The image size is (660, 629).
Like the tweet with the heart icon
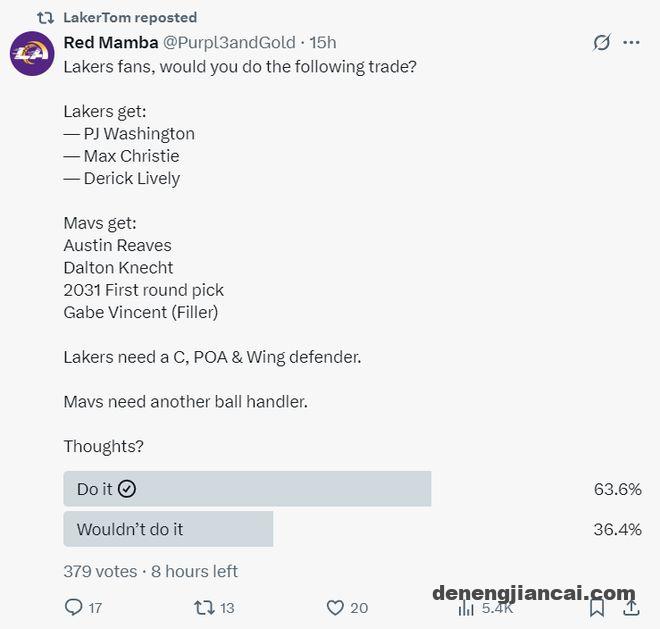click(335, 607)
